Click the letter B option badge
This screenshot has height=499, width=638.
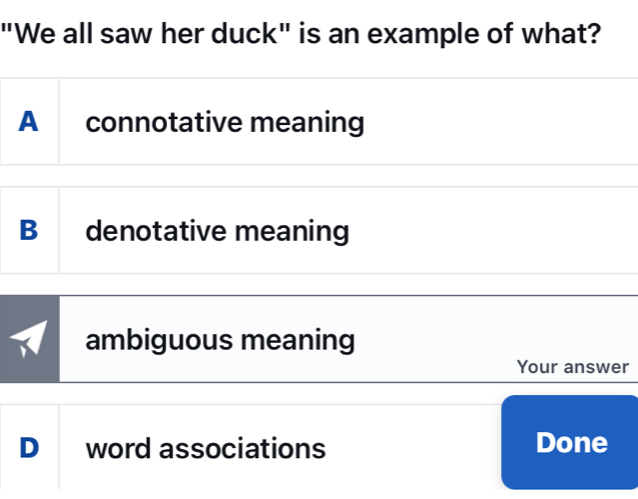[29, 231]
